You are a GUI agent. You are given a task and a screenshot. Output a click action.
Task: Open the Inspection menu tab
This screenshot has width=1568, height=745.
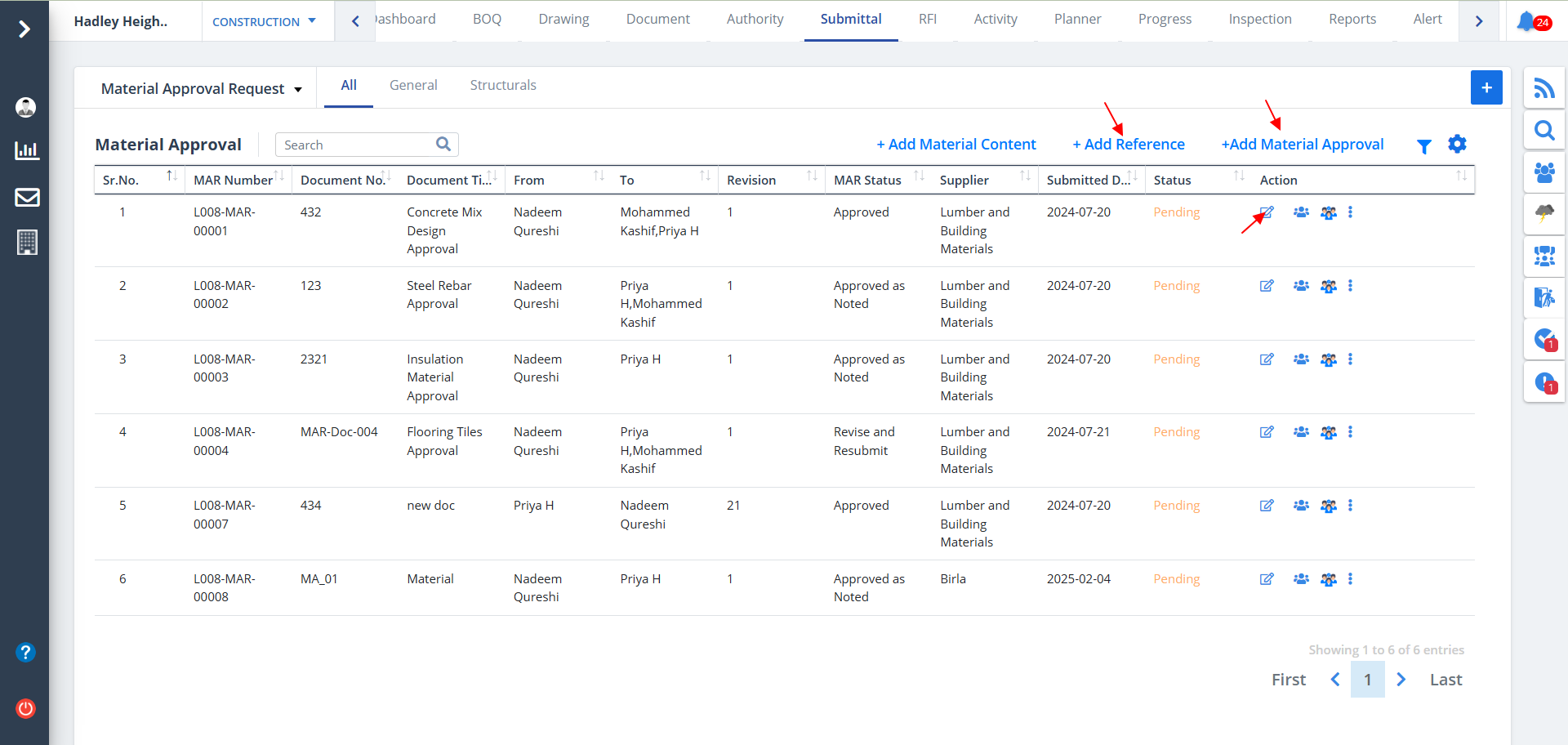[x=1259, y=19]
